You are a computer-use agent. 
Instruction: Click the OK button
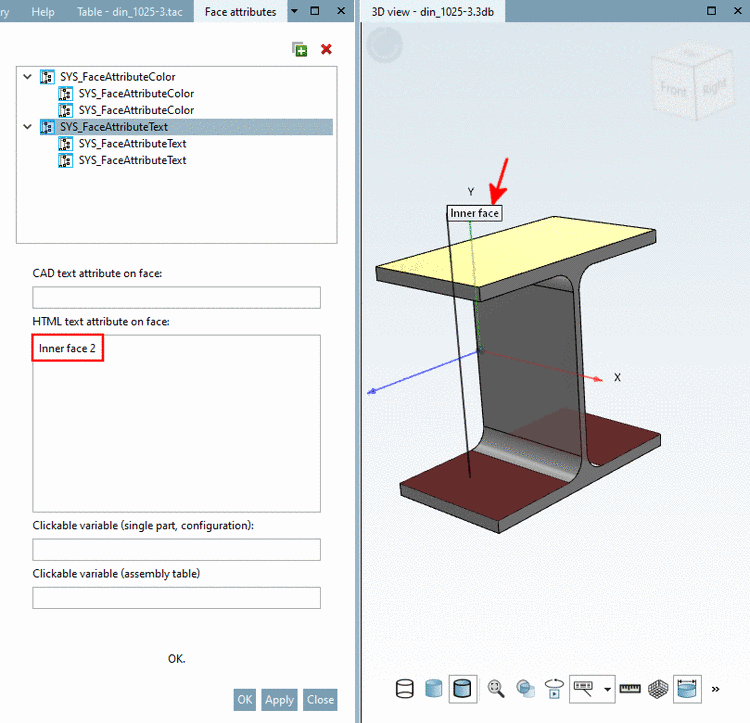click(245, 700)
